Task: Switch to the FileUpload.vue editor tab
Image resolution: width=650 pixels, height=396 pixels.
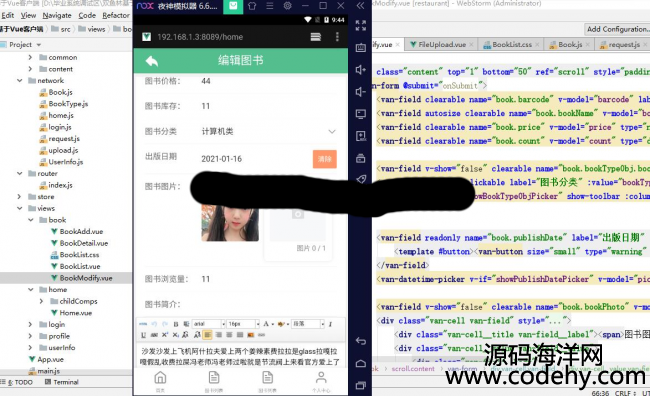Action: [438, 44]
